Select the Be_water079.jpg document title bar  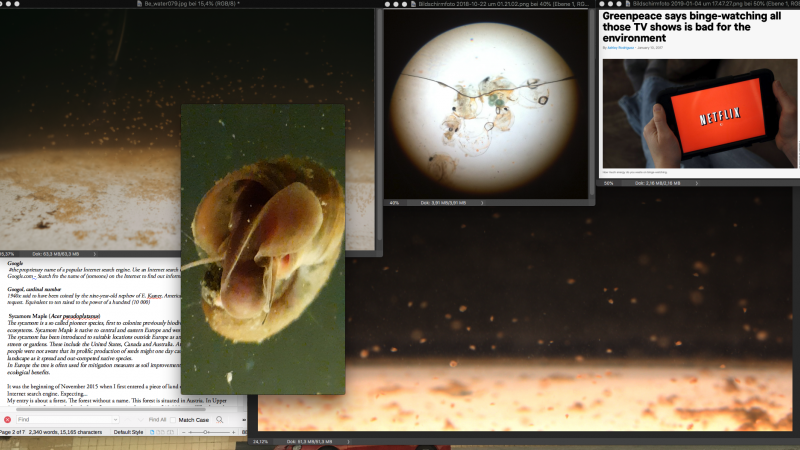[x=190, y=4]
